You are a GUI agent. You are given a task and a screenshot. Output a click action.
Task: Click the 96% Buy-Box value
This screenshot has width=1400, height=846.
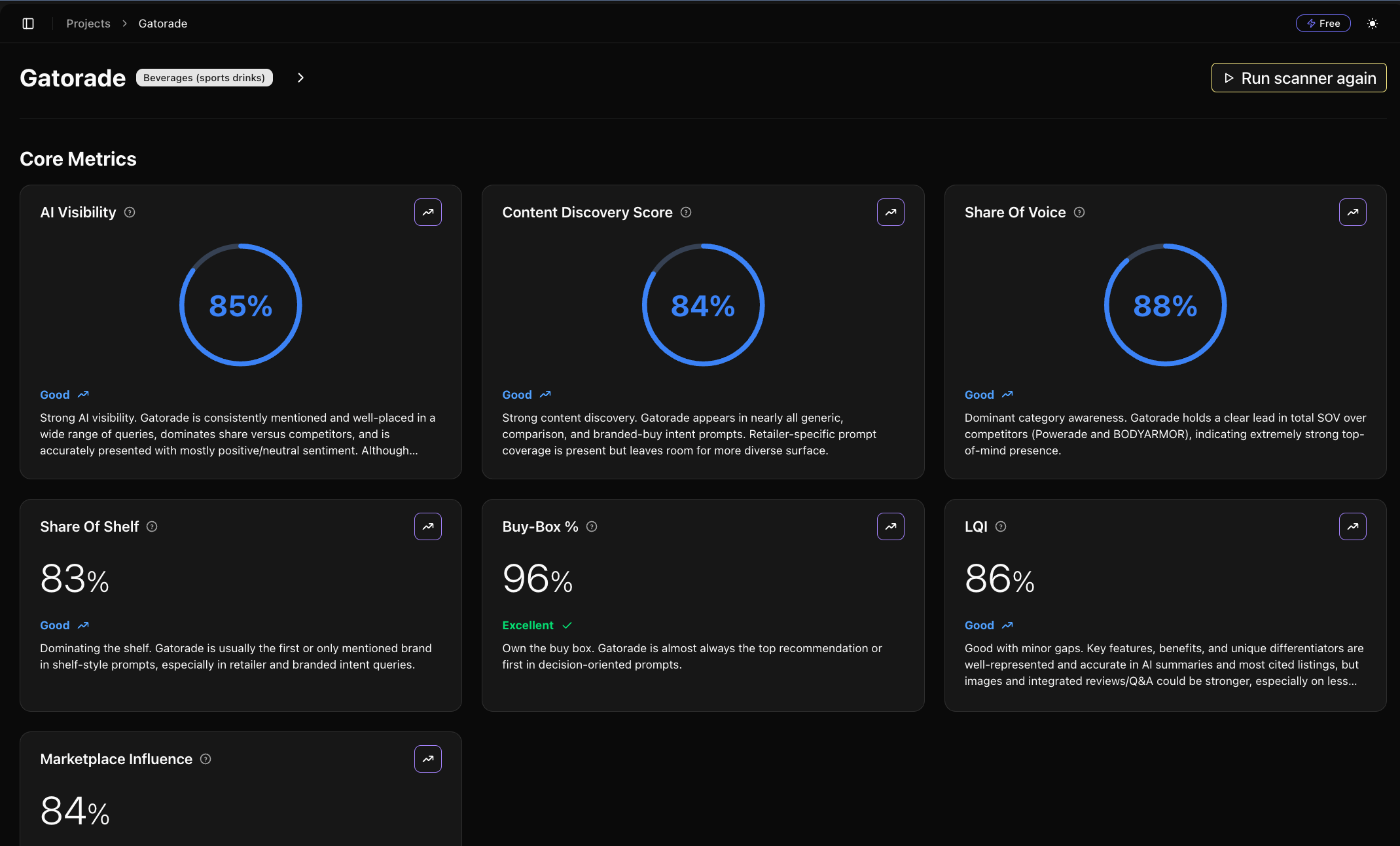pyautogui.click(x=537, y=579)
